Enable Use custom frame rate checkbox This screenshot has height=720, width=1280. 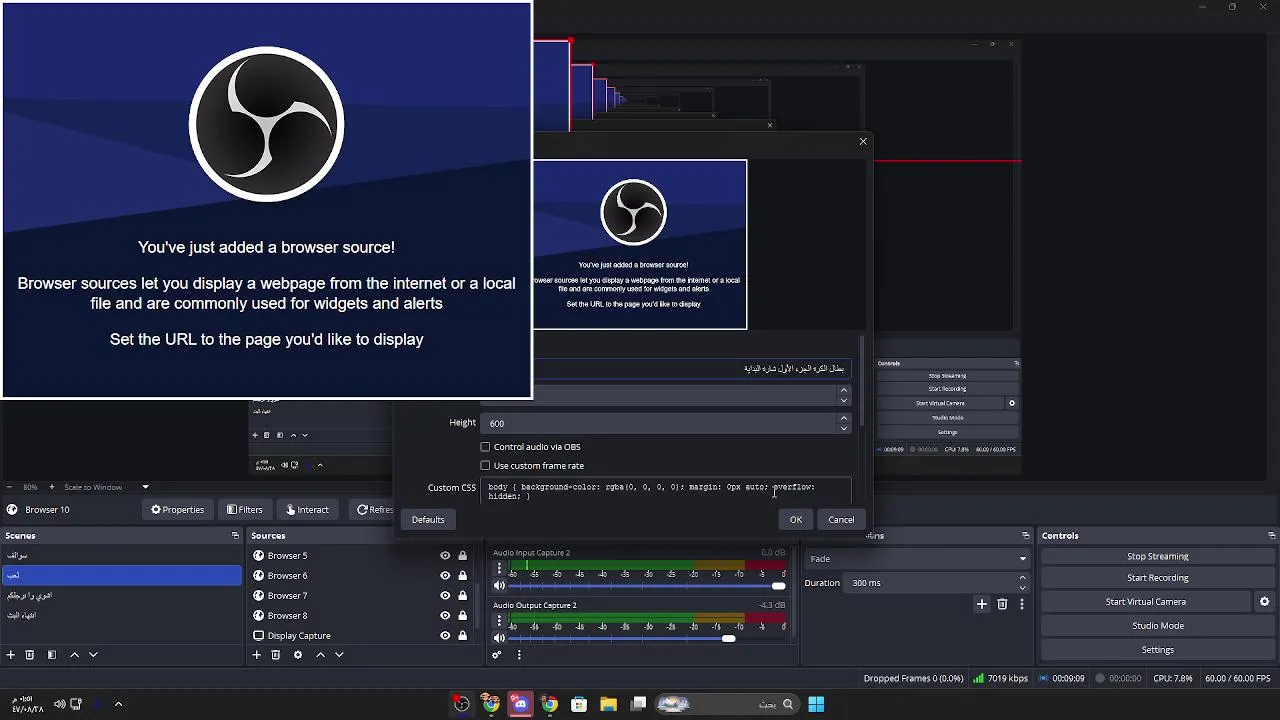tap(485, 466)
